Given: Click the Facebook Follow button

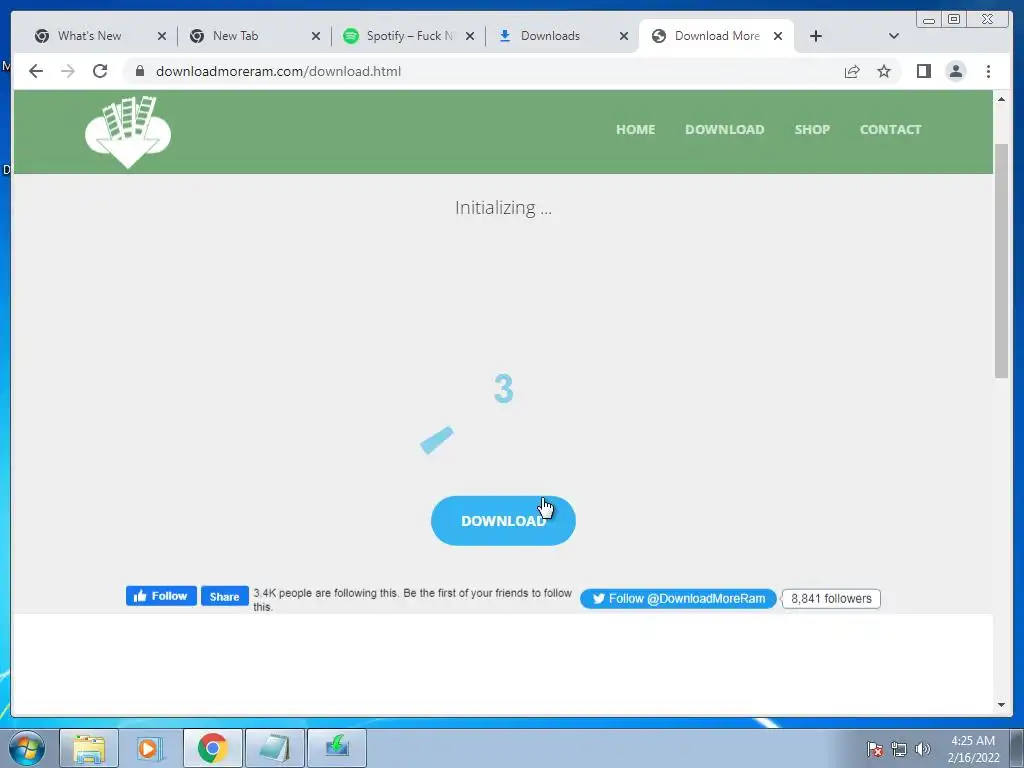Looking at the screenshot, I should pyautogui.click(x=161, y=596).
